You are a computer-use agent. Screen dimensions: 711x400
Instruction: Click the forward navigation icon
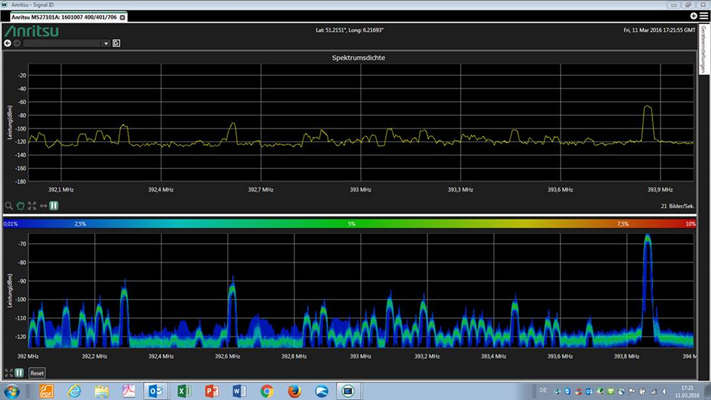[17, 43]
